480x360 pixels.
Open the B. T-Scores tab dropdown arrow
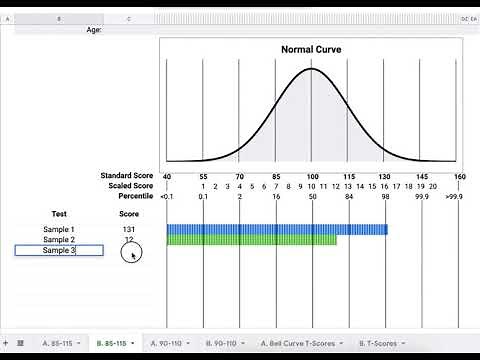(403, 343)
